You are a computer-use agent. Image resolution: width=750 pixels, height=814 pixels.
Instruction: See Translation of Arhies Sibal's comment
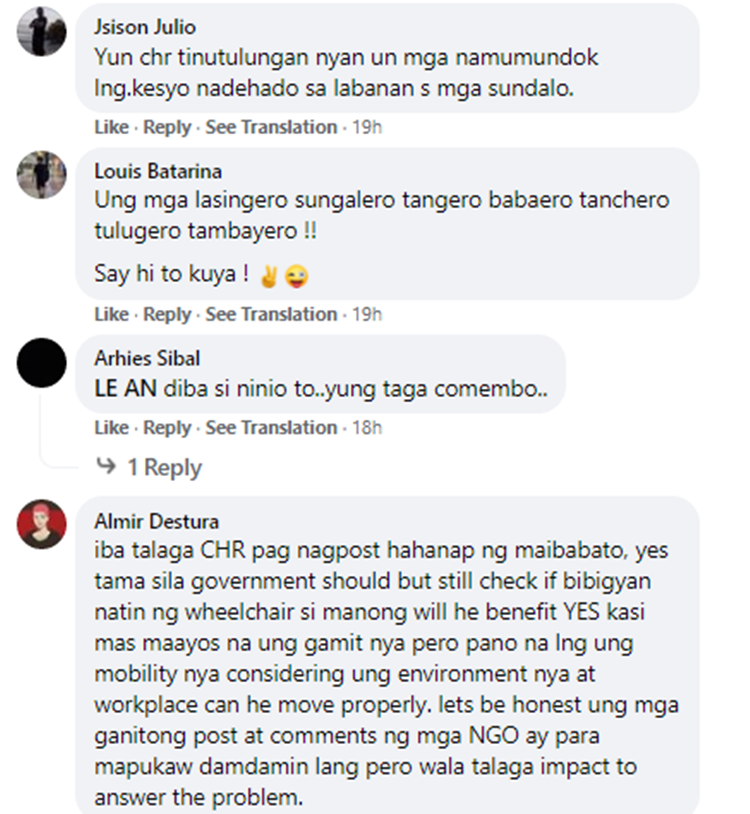pyautogui.click(x=271, y=428)
